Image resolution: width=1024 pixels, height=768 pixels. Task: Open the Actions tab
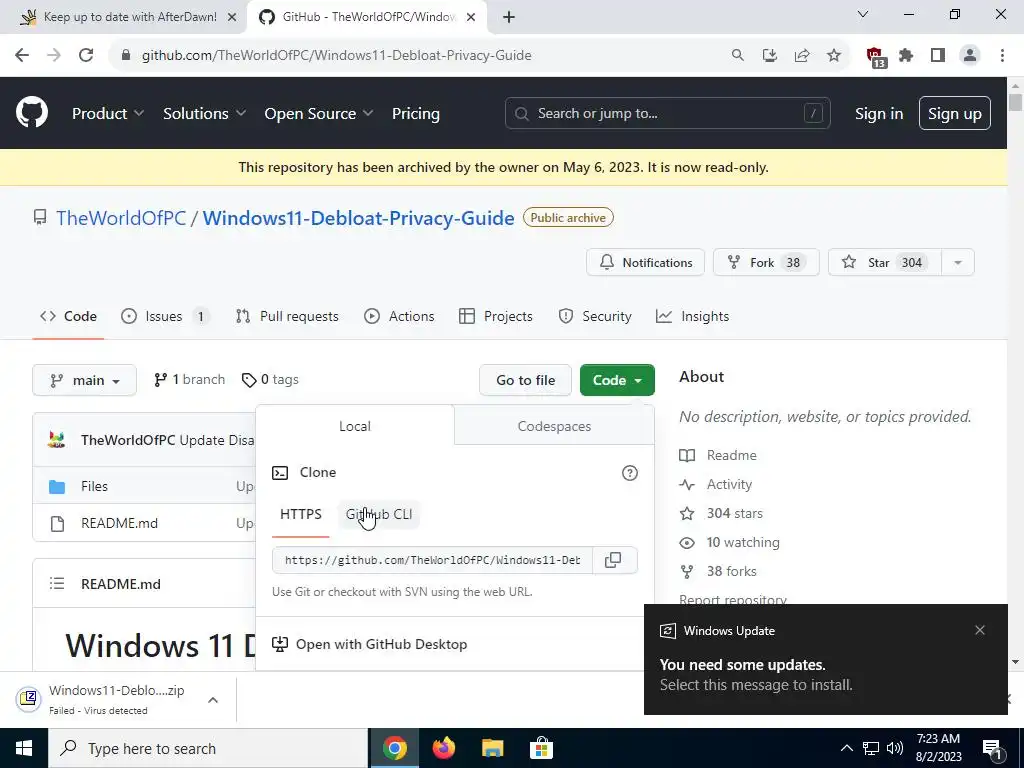click(x=399, y=316)
